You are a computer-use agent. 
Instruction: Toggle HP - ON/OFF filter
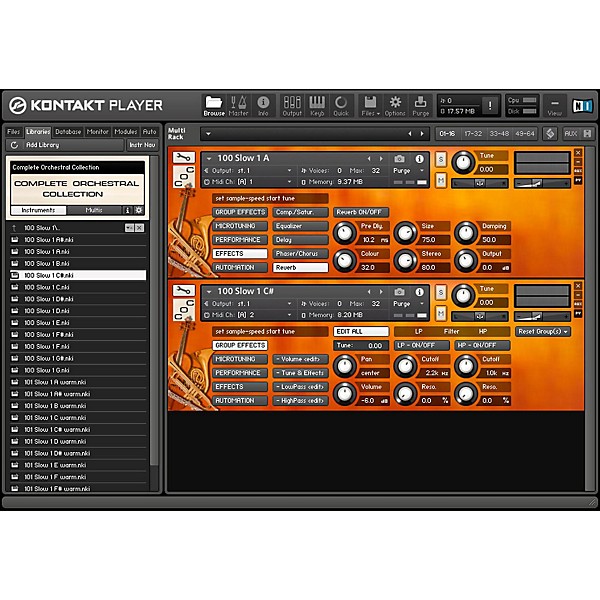pyautogui.click(x=482, y=345)
